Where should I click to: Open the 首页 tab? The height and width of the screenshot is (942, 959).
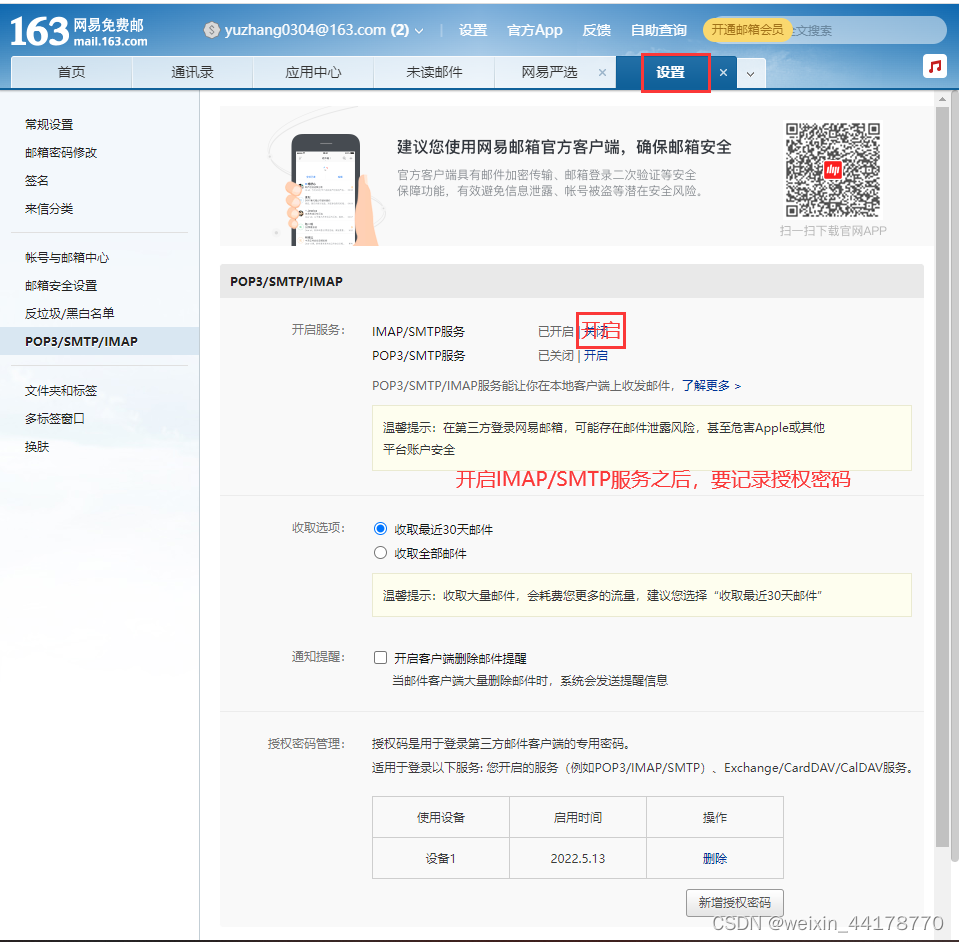point(72,72)
